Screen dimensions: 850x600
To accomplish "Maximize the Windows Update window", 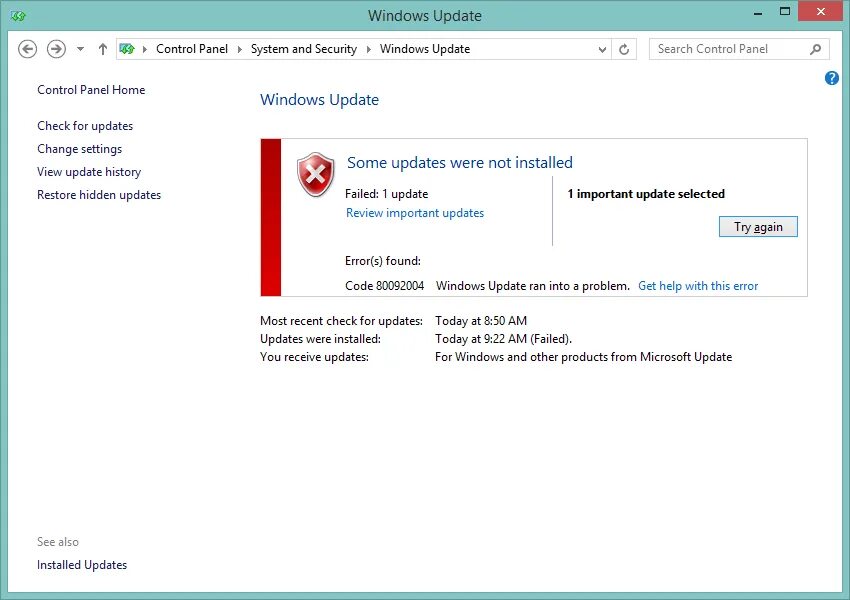I will pyautogui.click(x=784, y=12).
